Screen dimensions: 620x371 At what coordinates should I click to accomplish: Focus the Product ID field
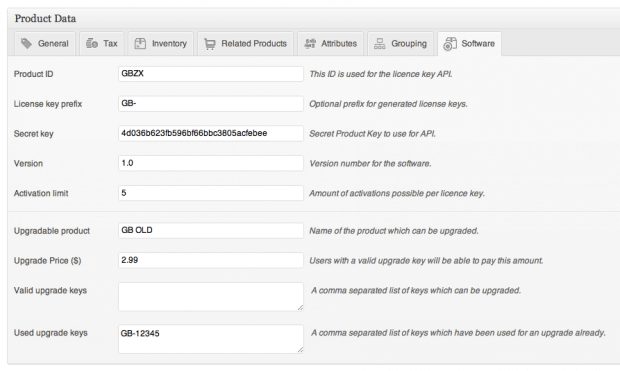[x=211, y=74]
